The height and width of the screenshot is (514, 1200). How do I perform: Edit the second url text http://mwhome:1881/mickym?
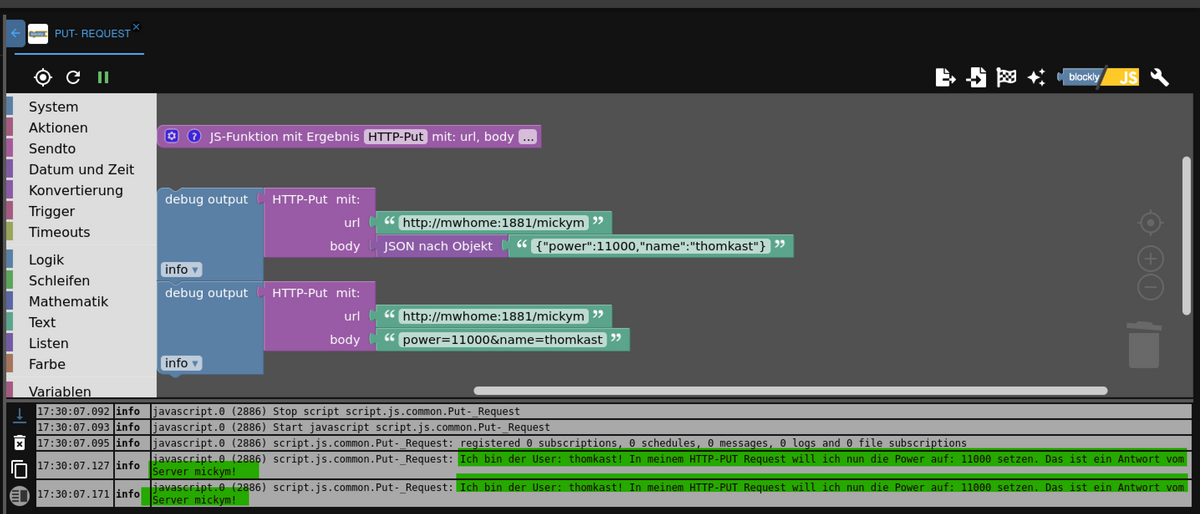[x=493, y=316]
